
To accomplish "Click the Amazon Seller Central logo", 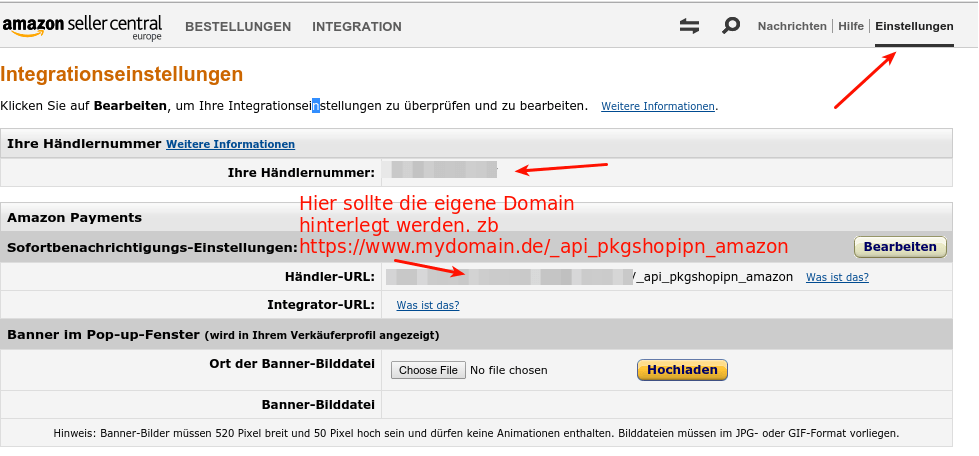I will [82, 26].
